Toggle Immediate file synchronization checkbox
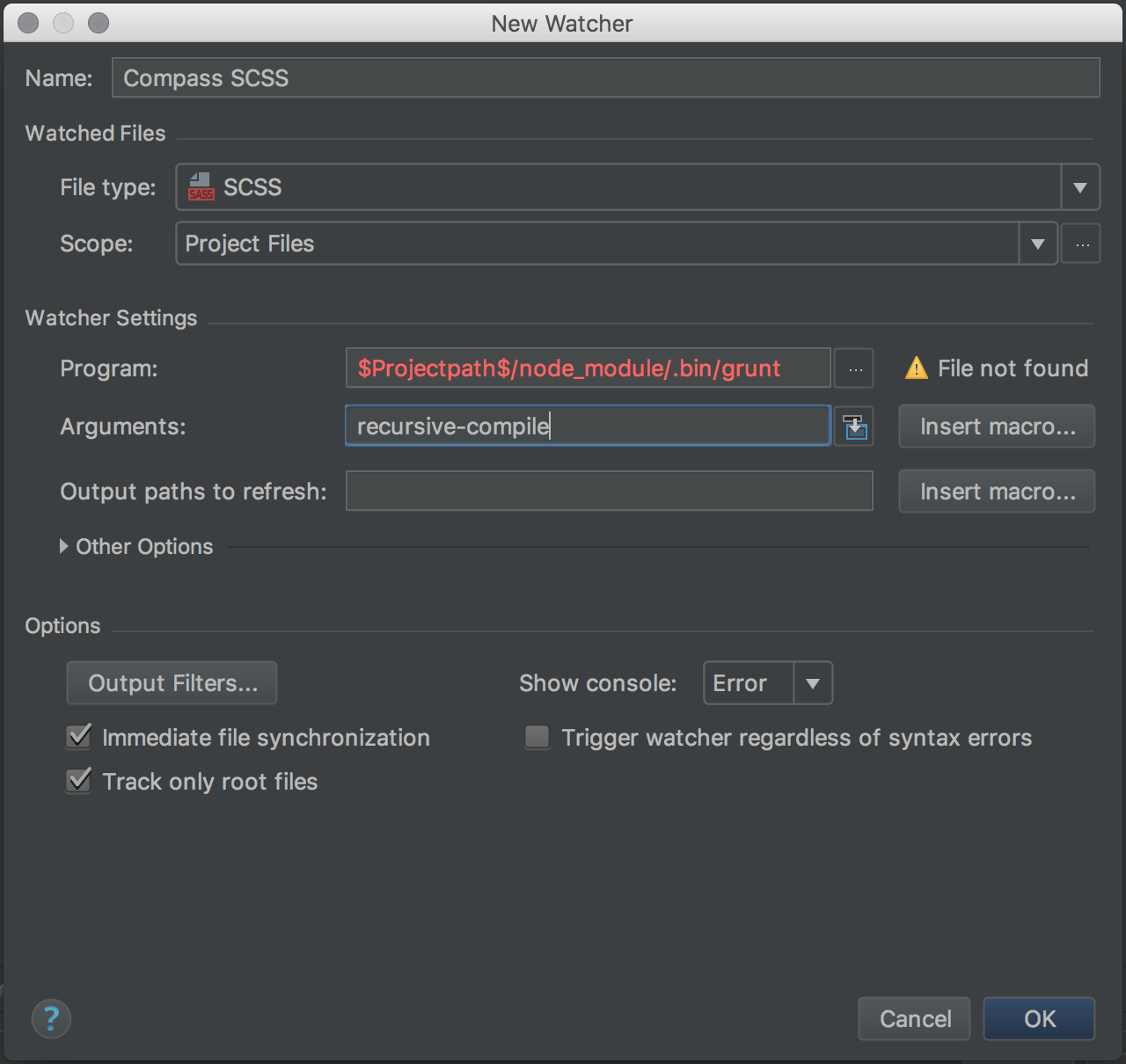 point(80,737)
